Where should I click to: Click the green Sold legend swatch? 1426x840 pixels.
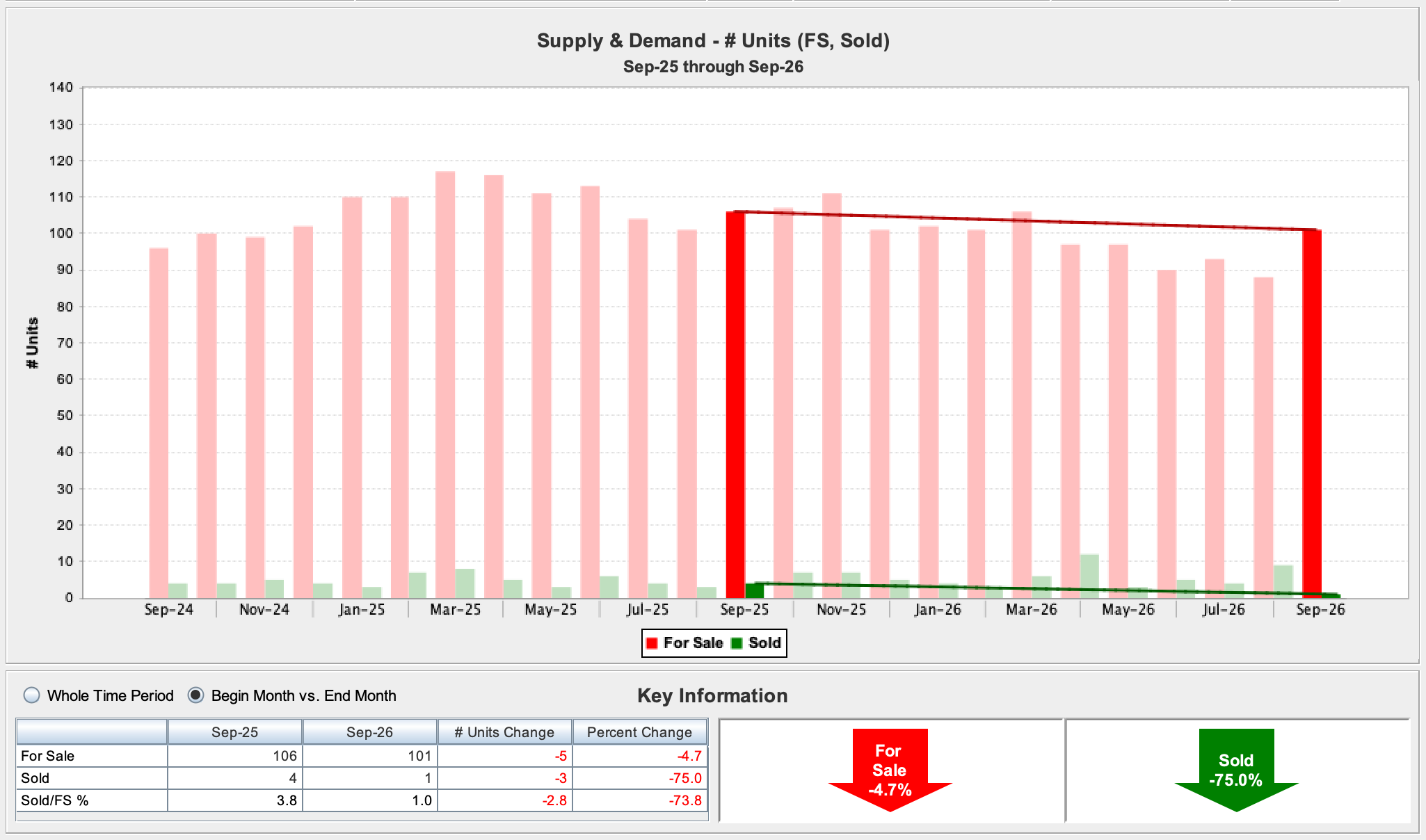[x=737, y=643]
